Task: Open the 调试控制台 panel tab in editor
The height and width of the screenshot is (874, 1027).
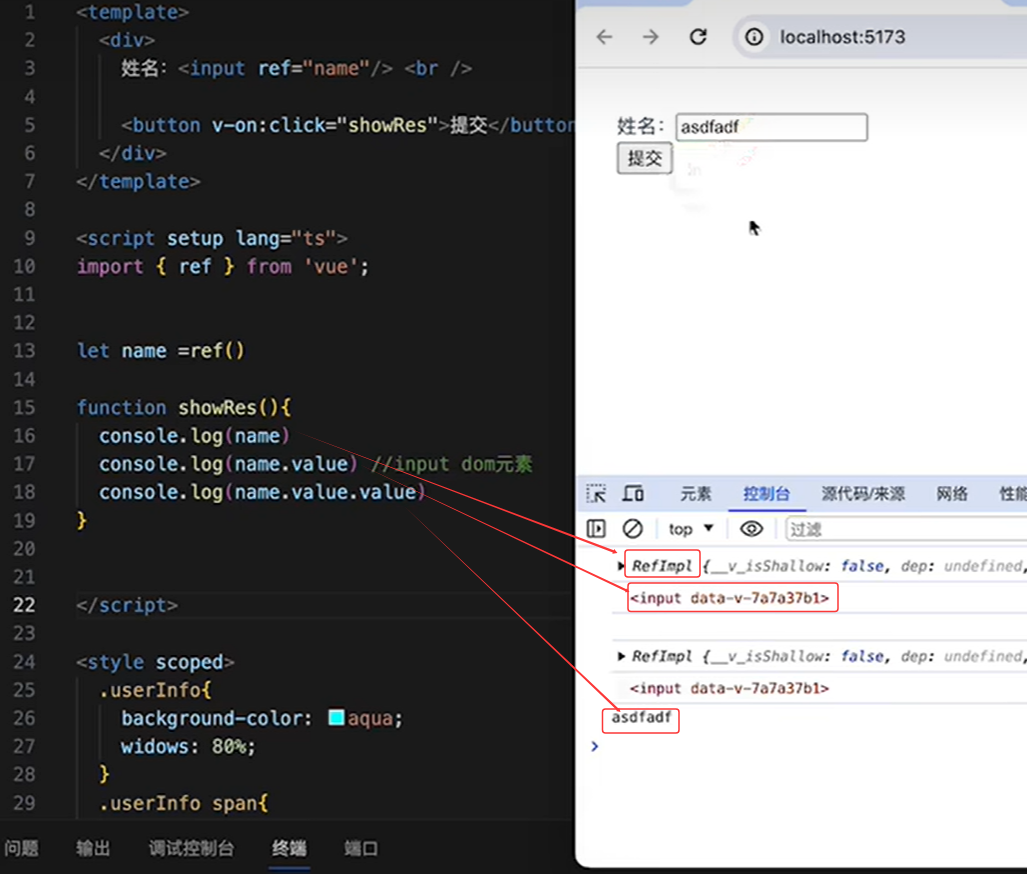Action: 191,848
